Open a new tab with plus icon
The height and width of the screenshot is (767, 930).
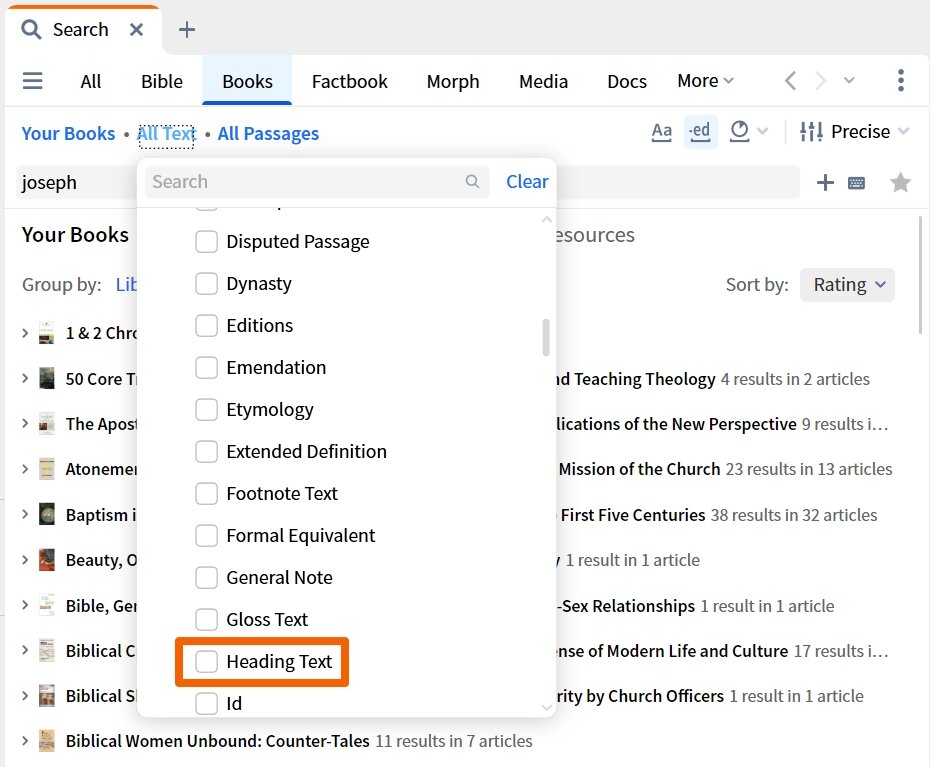tap(187, 29)
